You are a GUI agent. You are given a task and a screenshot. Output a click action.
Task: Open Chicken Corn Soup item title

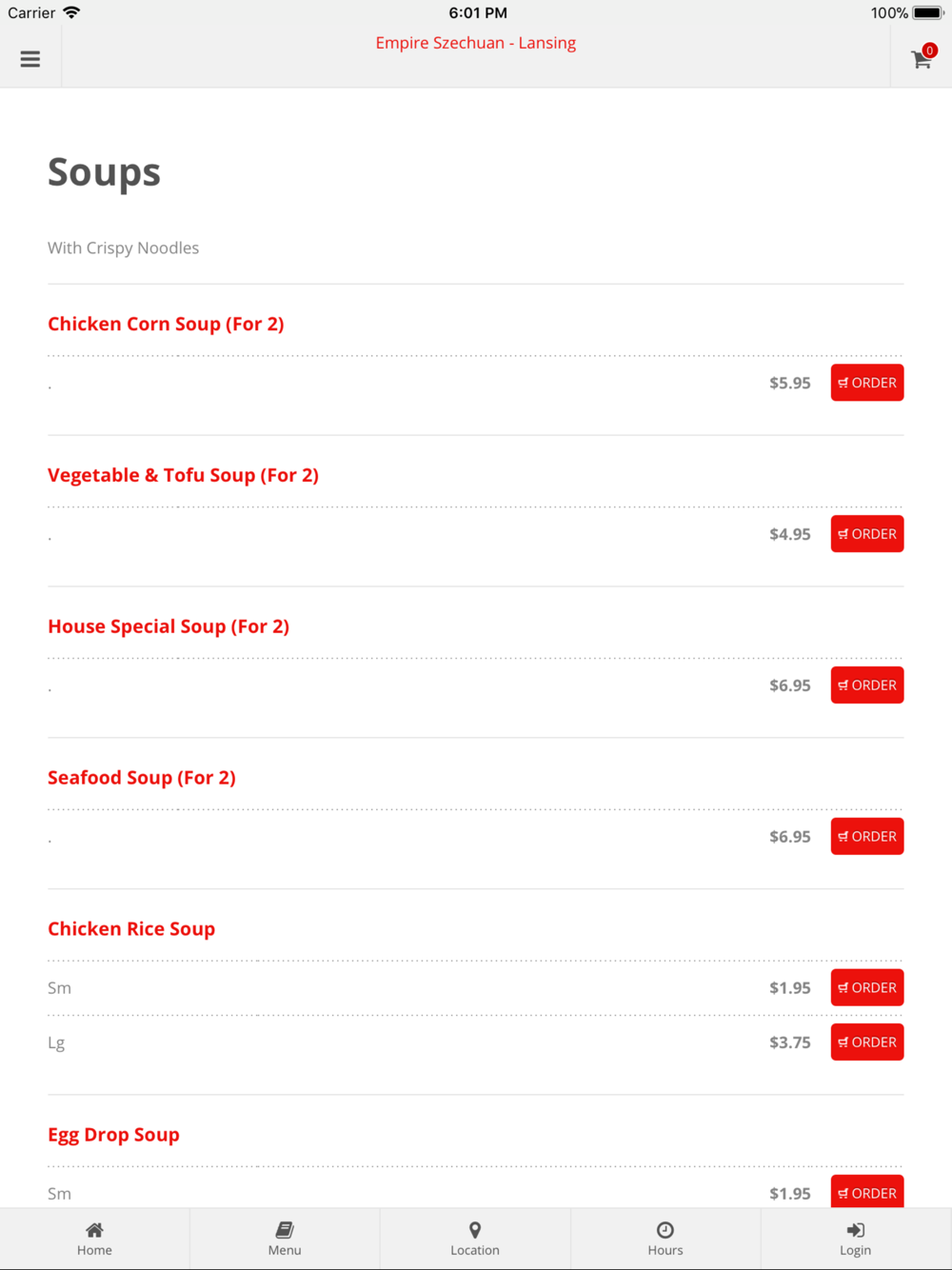pos(166,324)
